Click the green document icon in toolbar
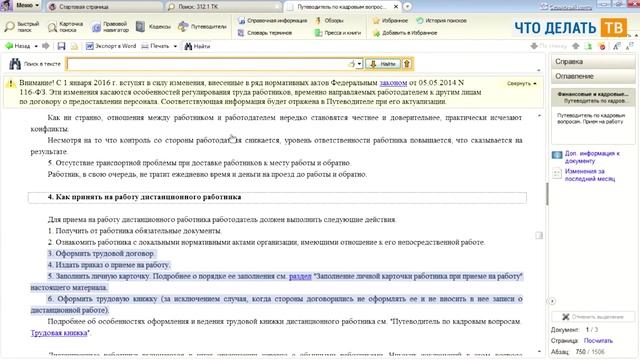The image size is (640, 360). click(x=589, y=46)
